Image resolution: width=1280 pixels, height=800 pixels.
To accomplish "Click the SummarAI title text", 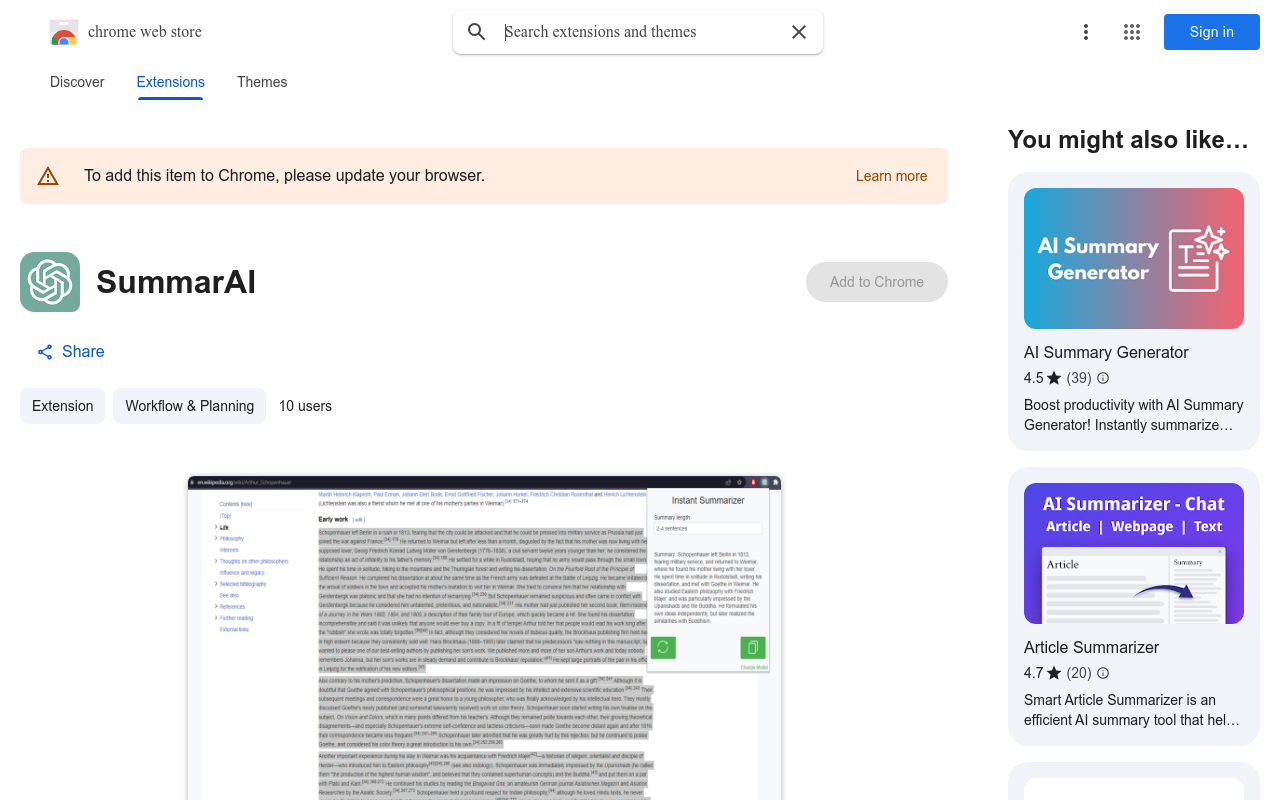I will [176, 282].
